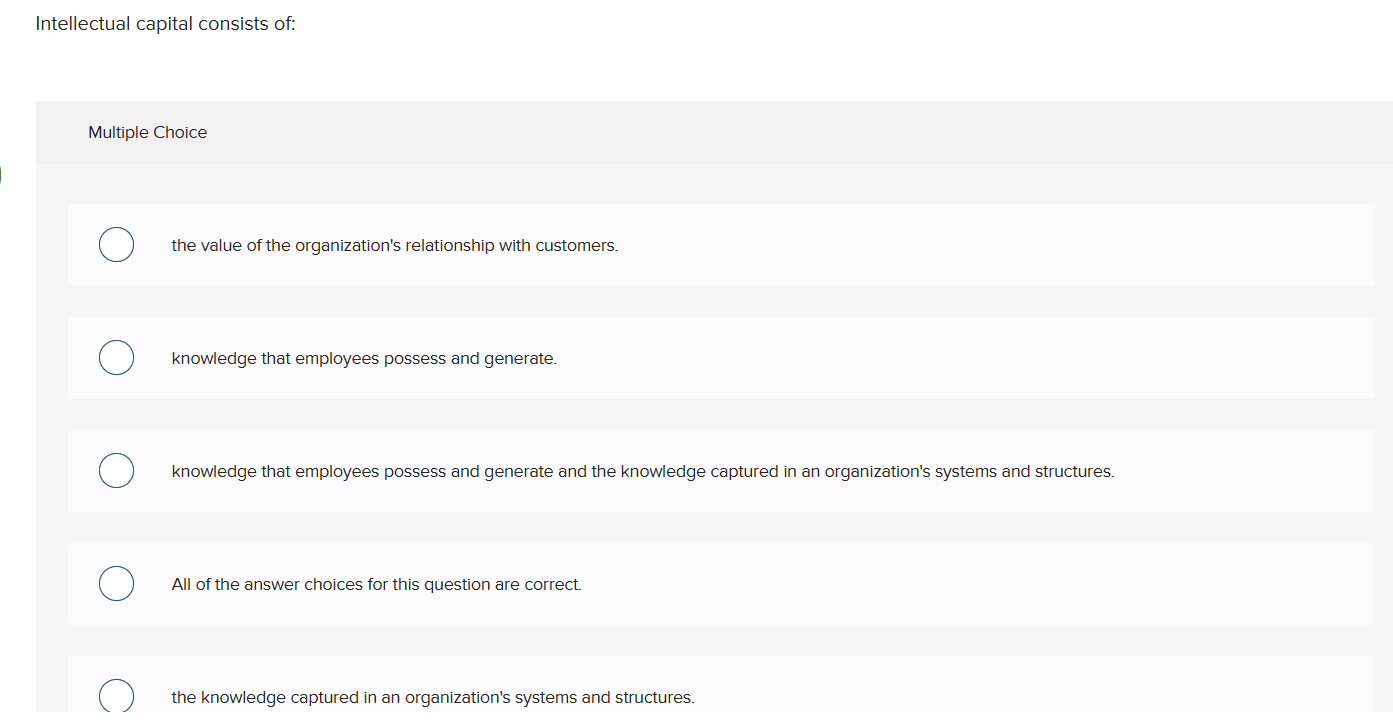The height and width of the screenshot is (727, 1393).
Task: Click the 'Multiple Choice' header label
Action: pyautogui.click(x=147, y=132)
